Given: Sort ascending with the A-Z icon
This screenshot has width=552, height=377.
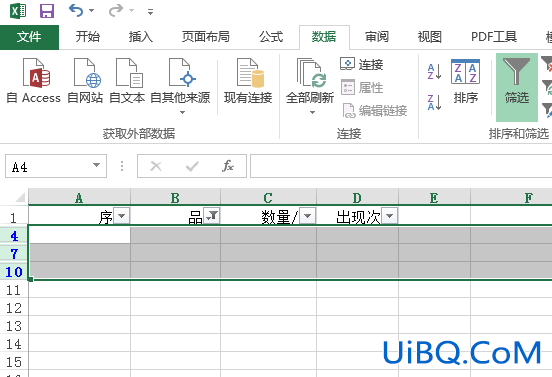Looking at the screenshot, I should click(x=434, y=71).
